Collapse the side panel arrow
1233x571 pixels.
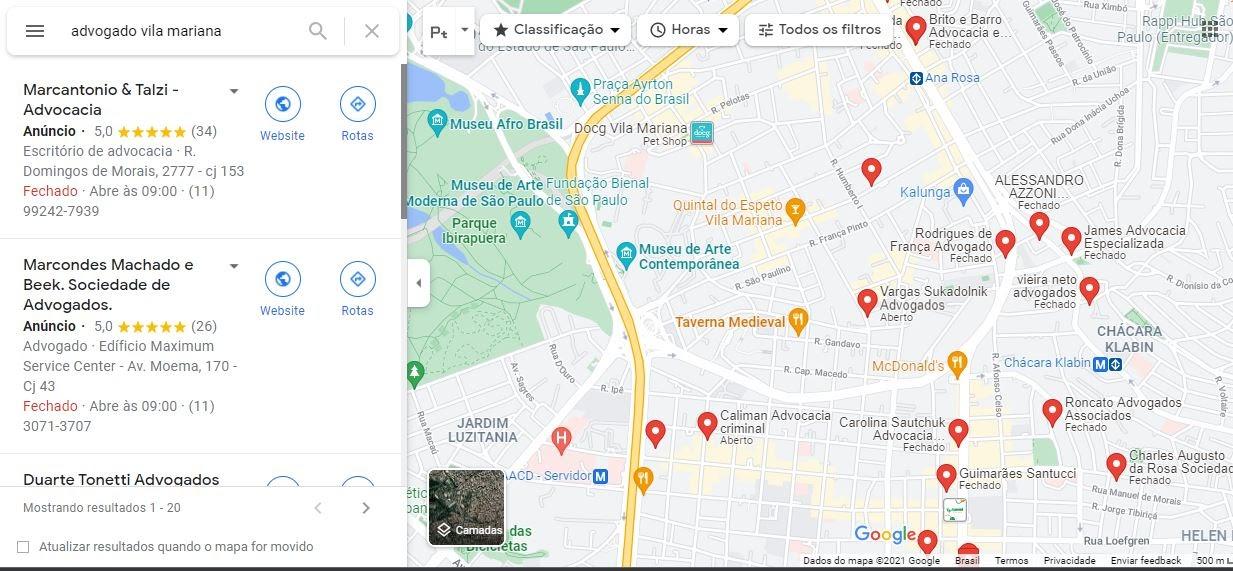418,283
